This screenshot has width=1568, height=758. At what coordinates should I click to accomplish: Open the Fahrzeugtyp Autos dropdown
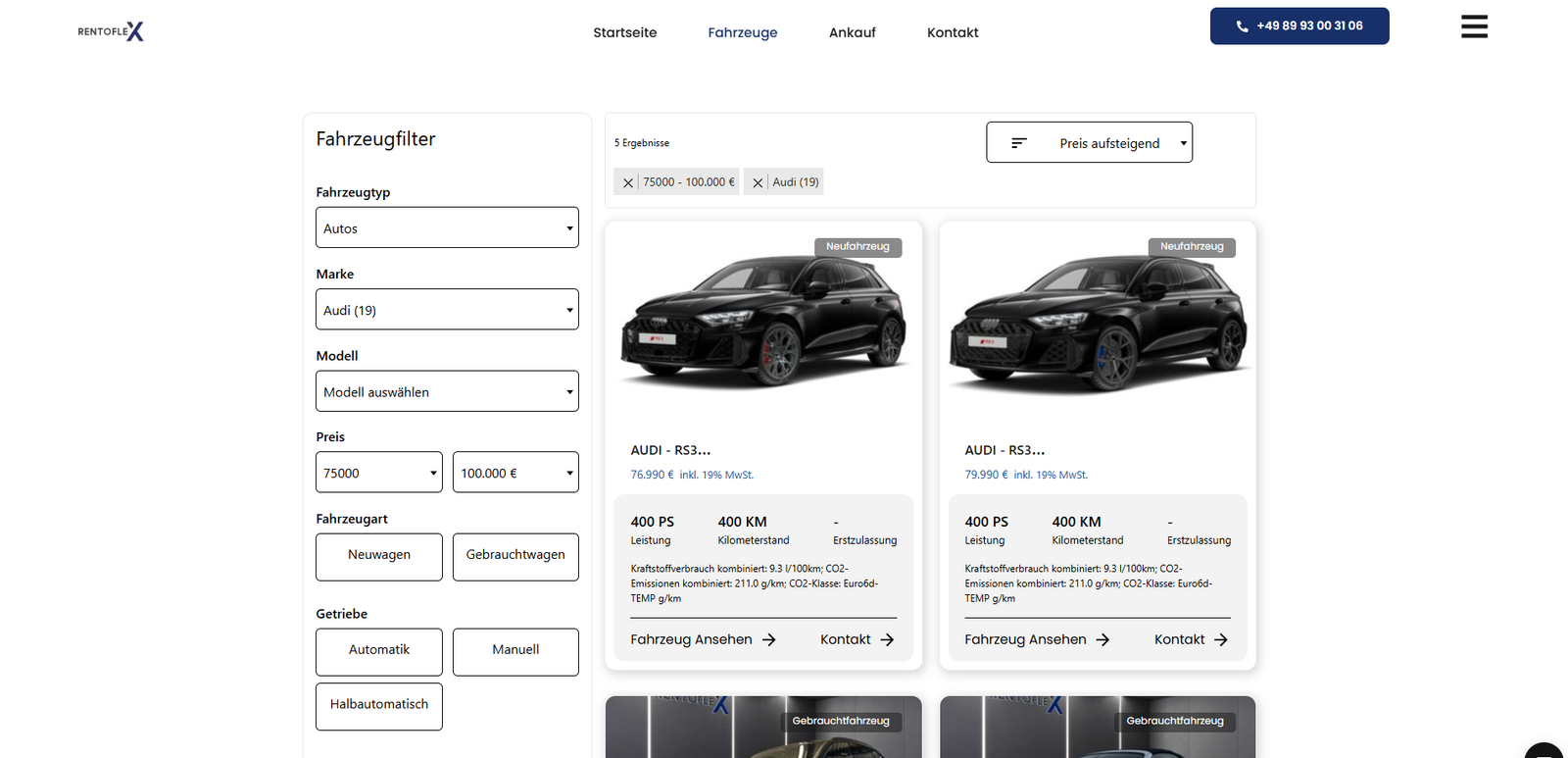tap(447, 227)
